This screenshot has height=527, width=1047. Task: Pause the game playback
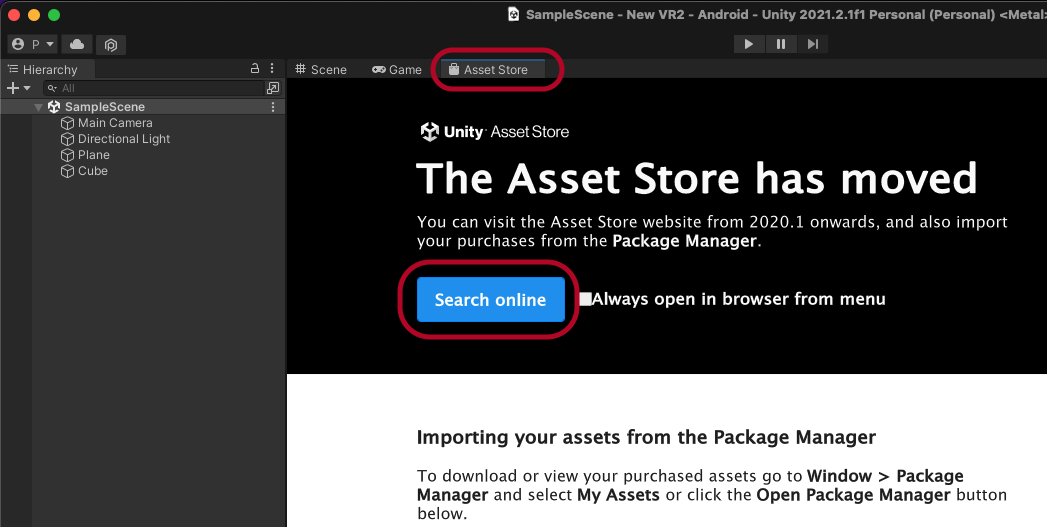pyautogui.click(x=781, y=44)
